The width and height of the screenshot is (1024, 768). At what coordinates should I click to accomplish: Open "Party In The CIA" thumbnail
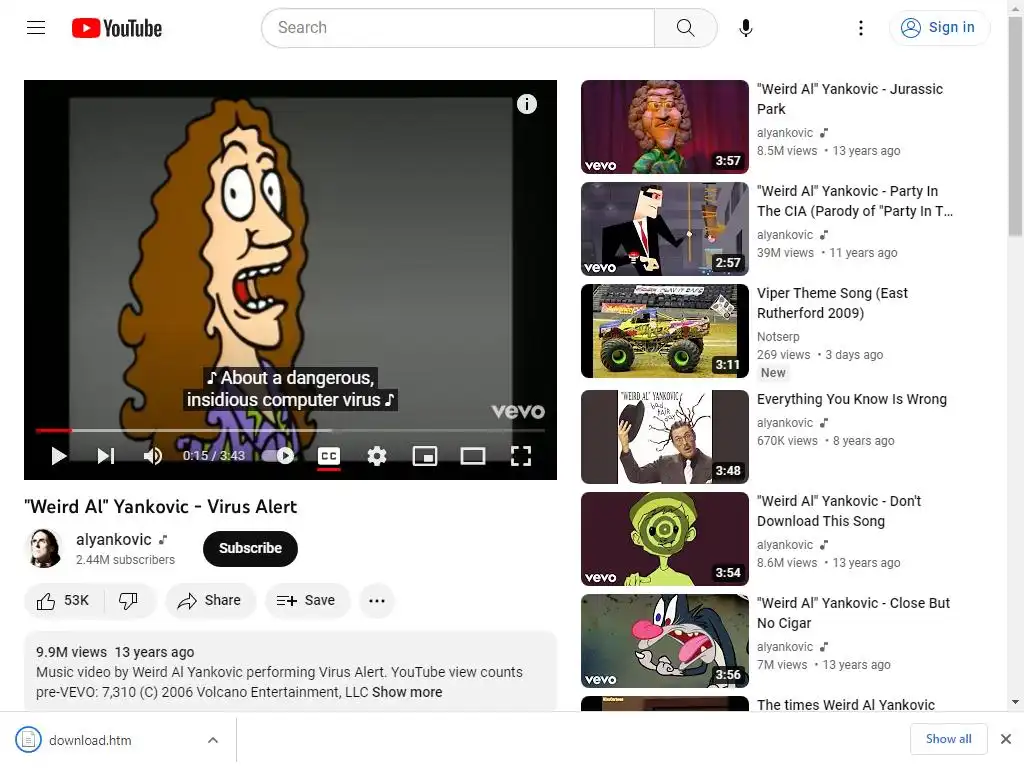coord(665,229)
